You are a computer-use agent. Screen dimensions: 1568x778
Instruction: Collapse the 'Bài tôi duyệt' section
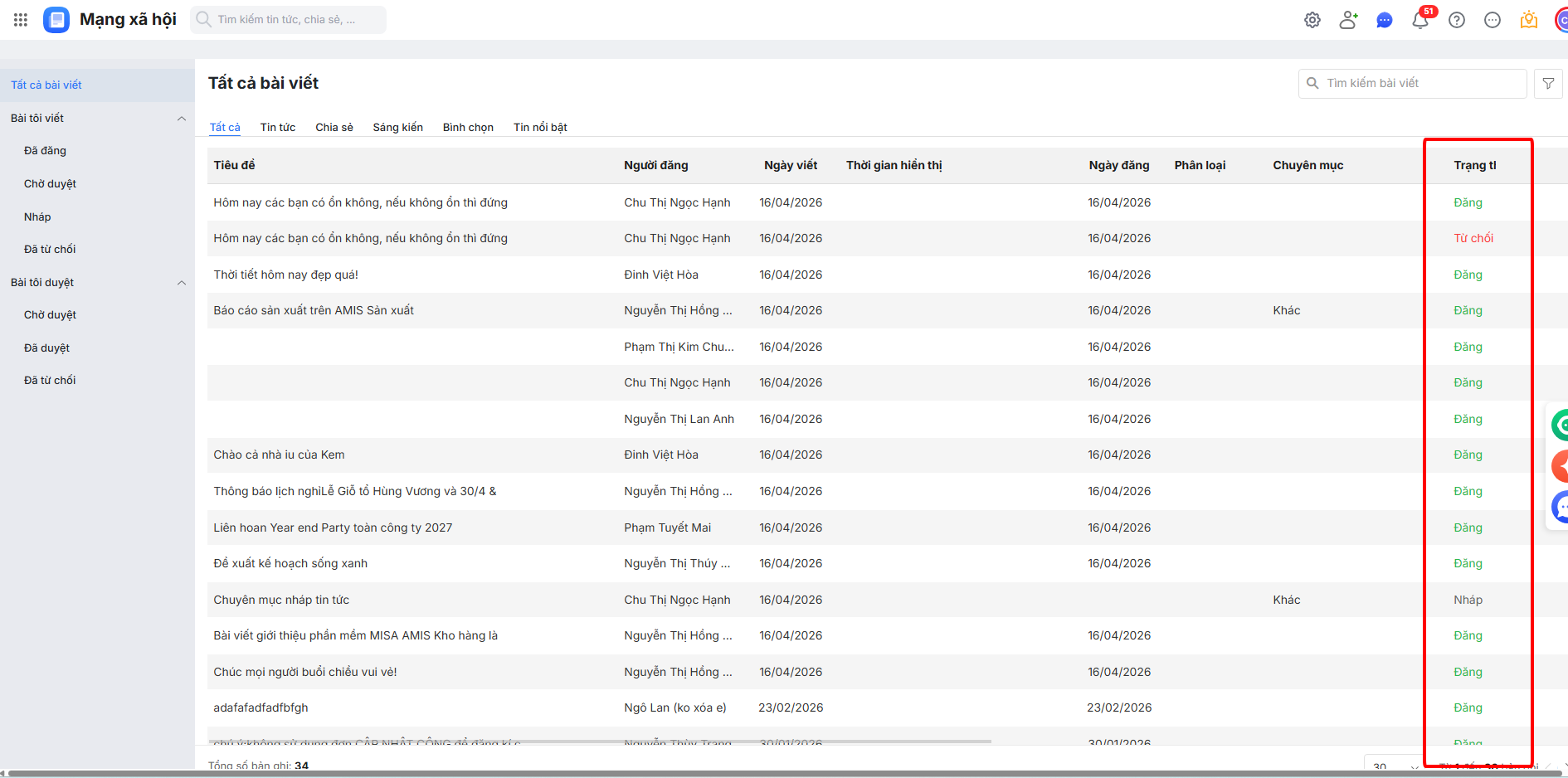(182, 283)
